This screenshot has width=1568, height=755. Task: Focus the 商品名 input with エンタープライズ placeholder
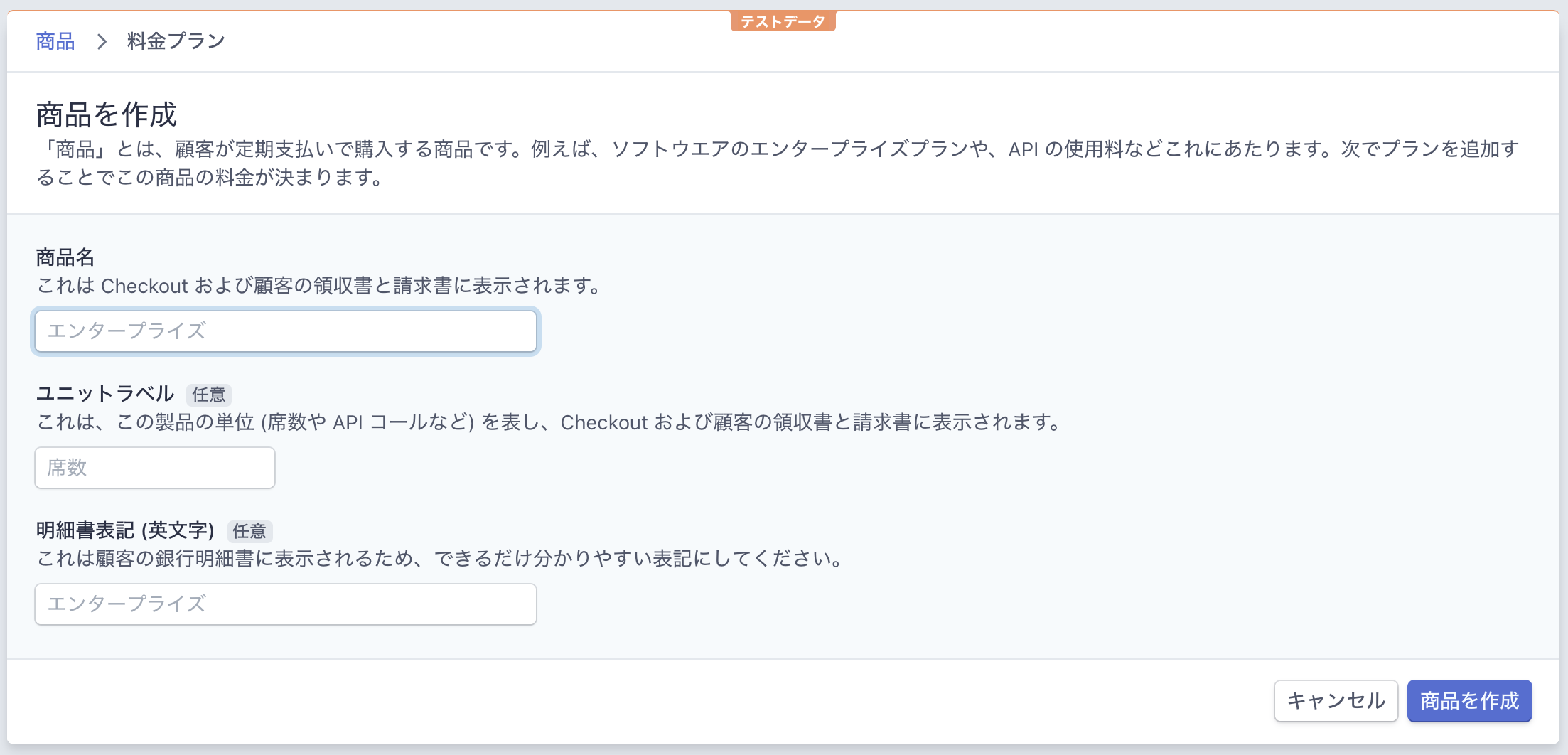[284, 331]
